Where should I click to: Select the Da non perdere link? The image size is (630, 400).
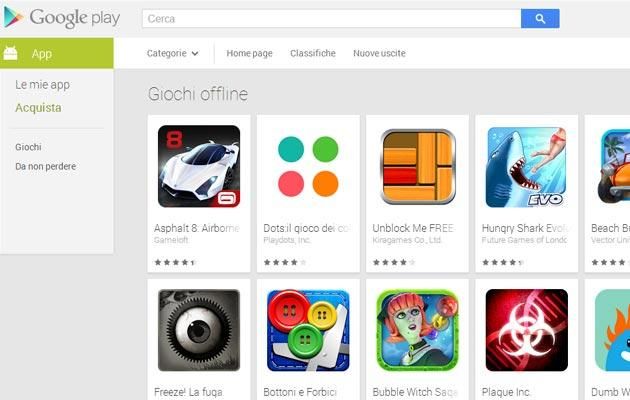(45, 166)
